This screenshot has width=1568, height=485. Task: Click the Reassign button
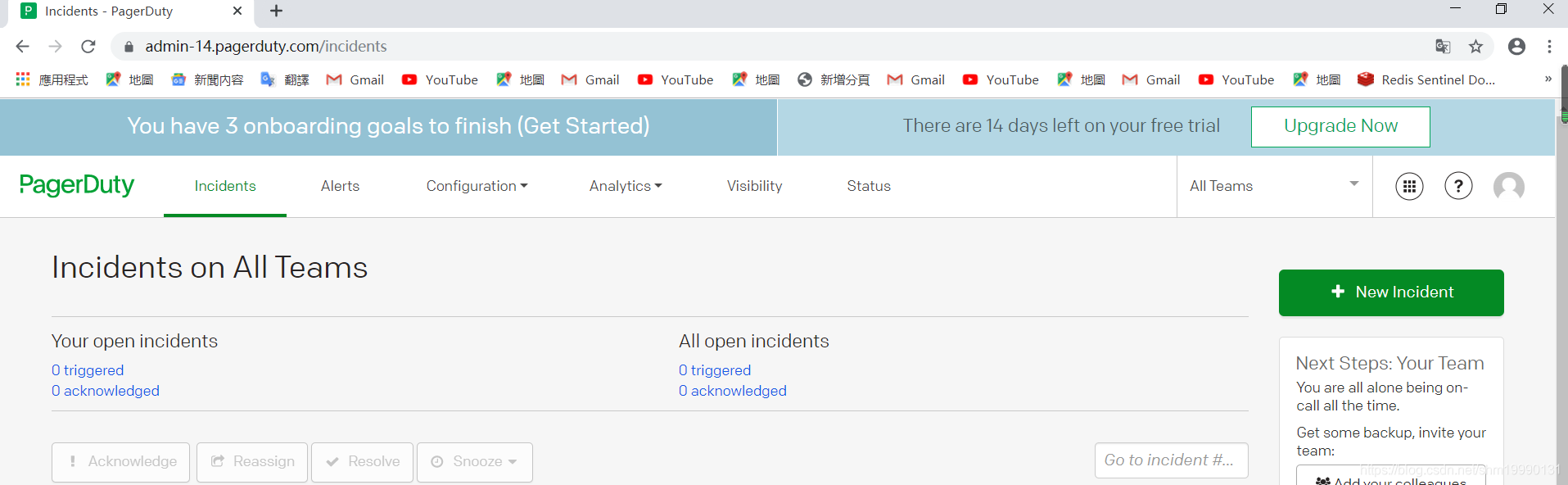pyautogui.click(x=252, y=462)
